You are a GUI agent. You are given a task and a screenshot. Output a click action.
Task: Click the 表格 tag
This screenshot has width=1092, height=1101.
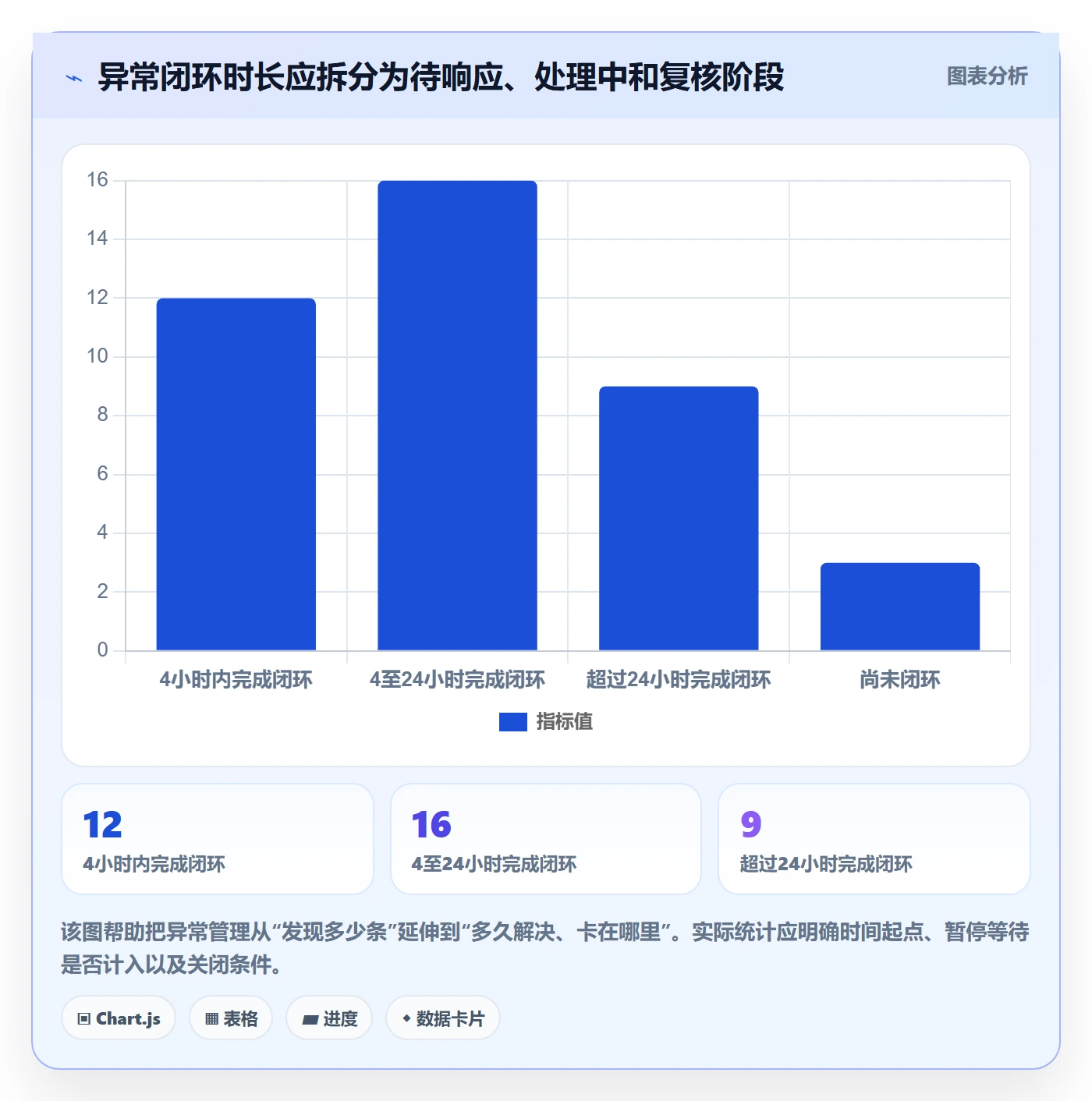(x=231, y=1018)
